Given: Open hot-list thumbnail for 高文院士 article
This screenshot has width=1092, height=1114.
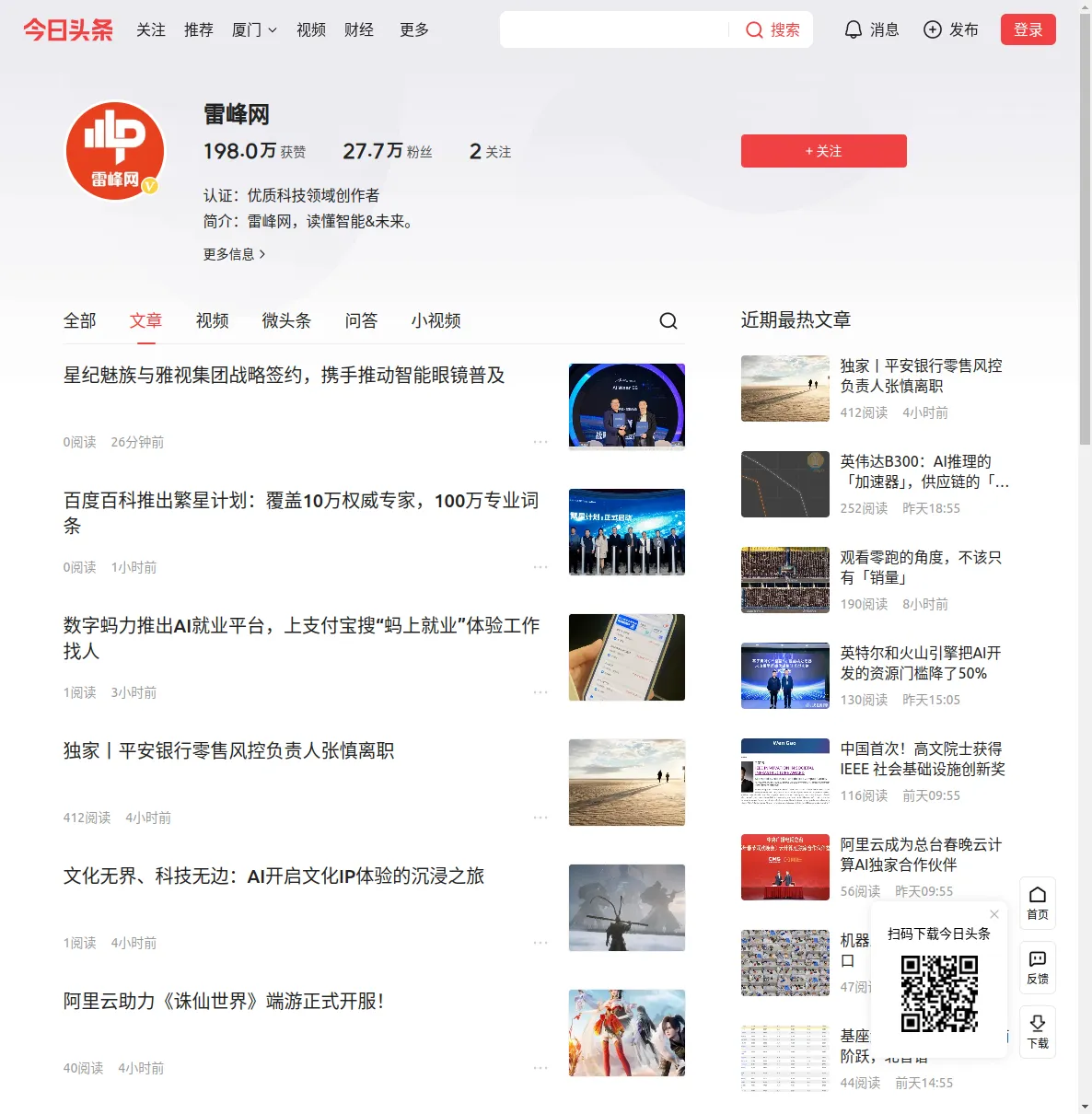Looking at the screenshot, I should pyautogui.click(x=785, y=772).
